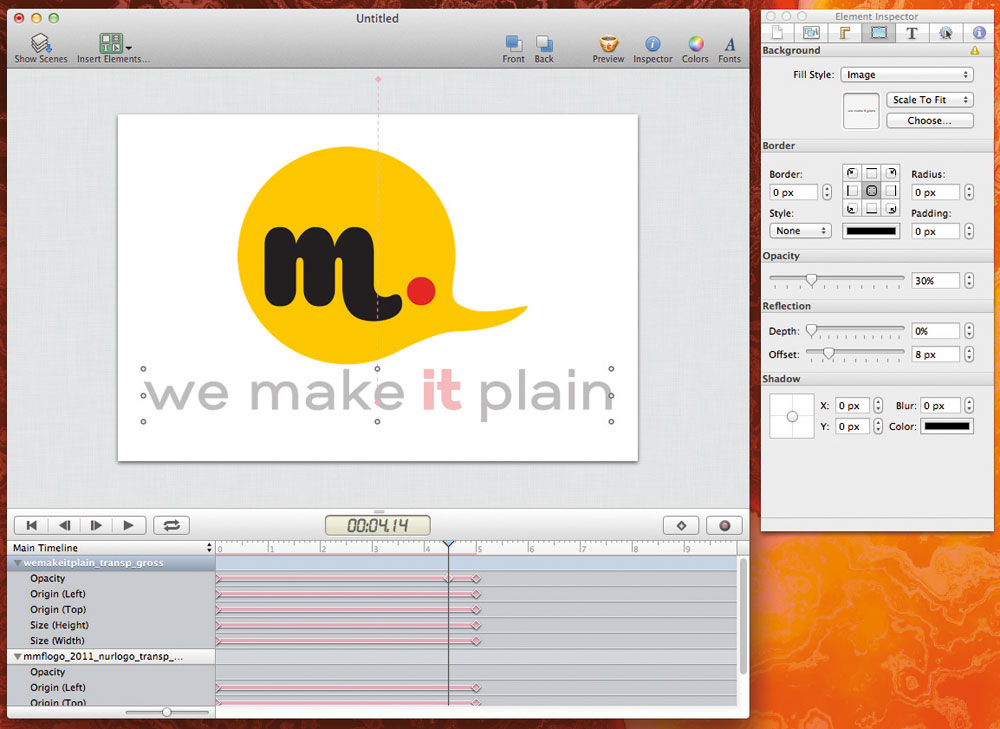
Task: Switch to the Typography inspector tab
Action: (912, 33)
